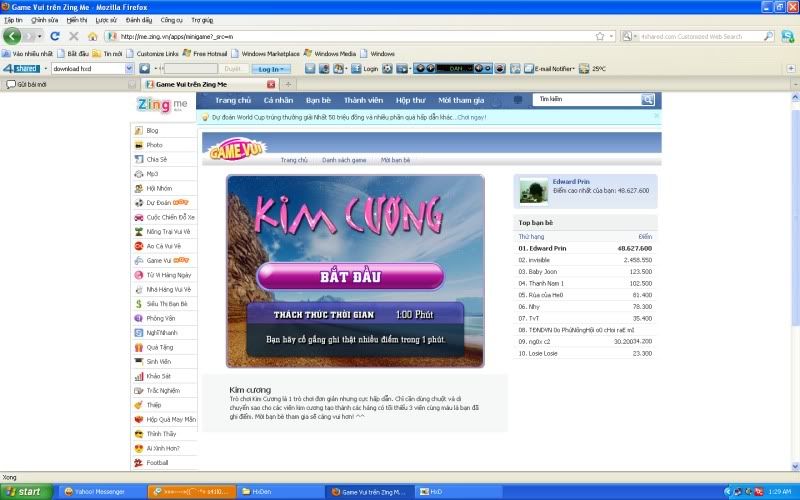Open the URL bar history dropdown
Image resolution: width=800 pixels, height=500 pixels.
(x=611, y=36)
